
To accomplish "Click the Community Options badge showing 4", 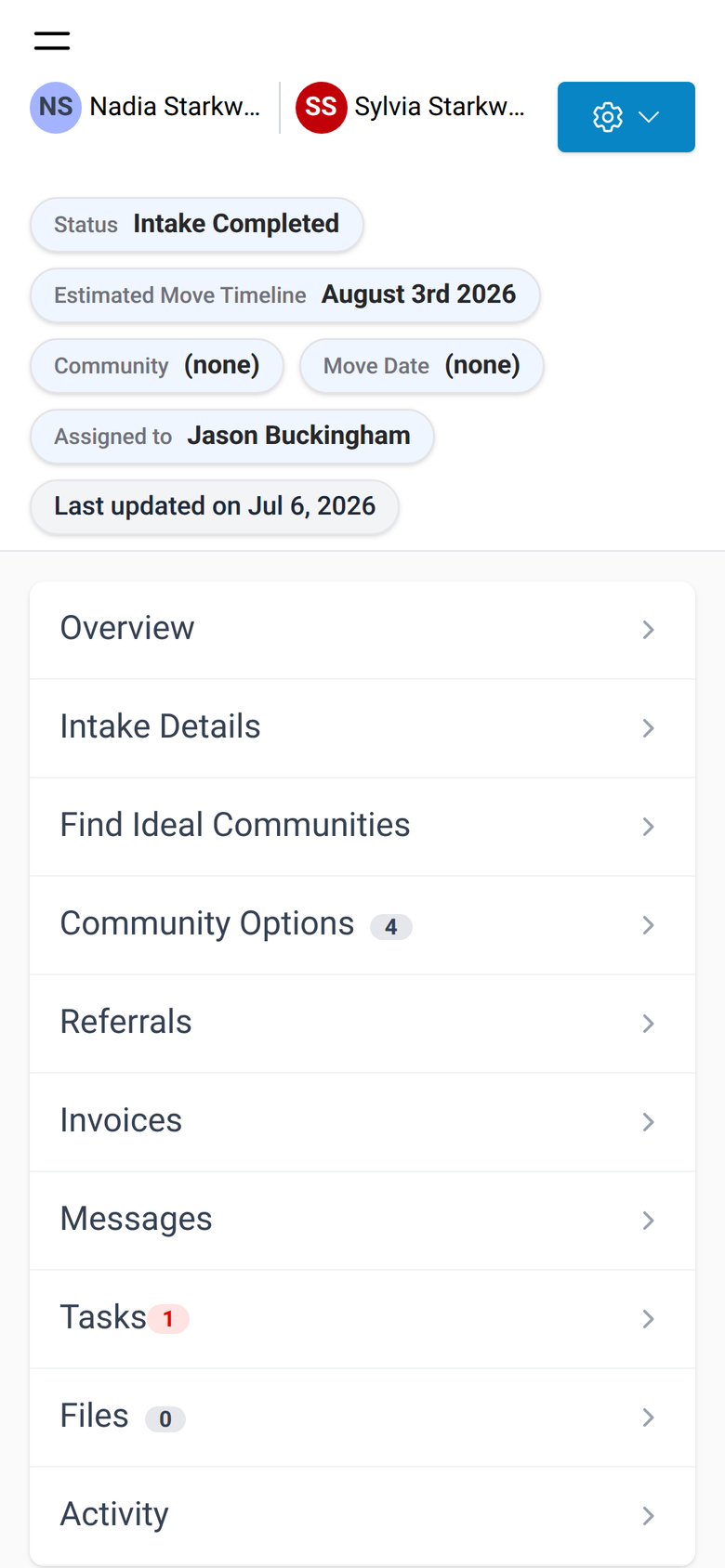I will [391, 927].
